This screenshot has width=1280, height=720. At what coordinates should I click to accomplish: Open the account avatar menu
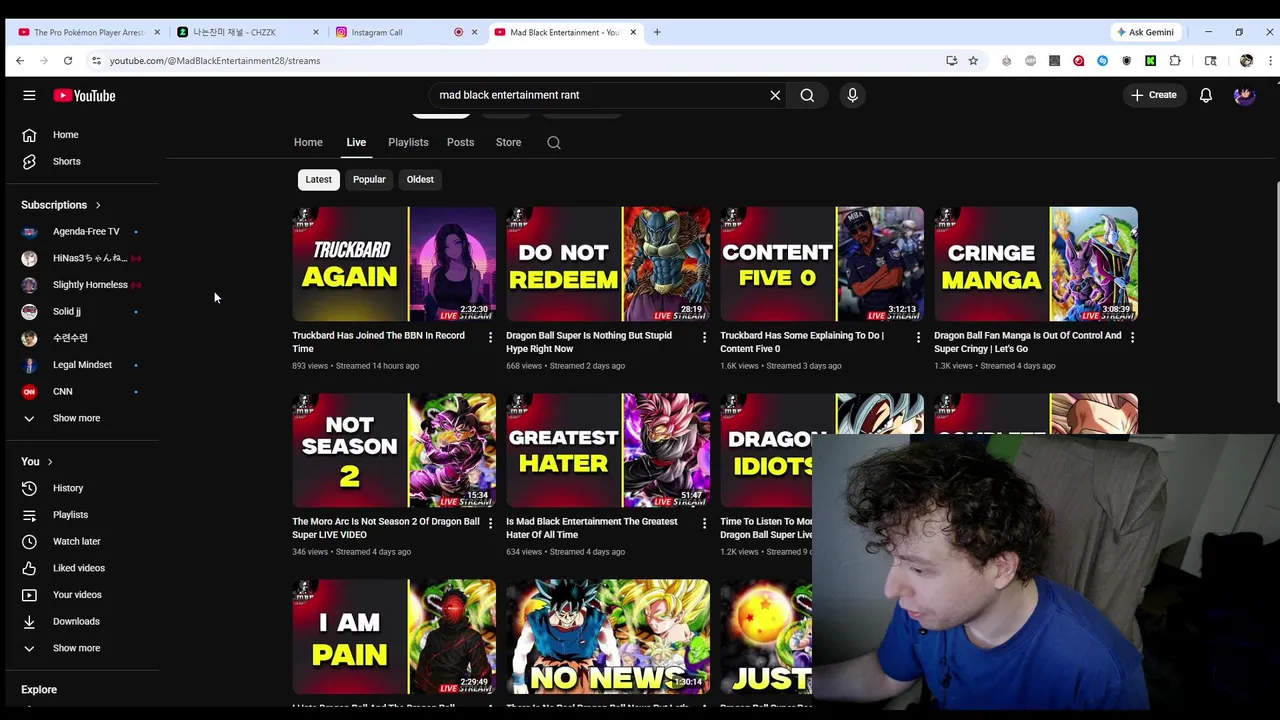point(1244,95)
